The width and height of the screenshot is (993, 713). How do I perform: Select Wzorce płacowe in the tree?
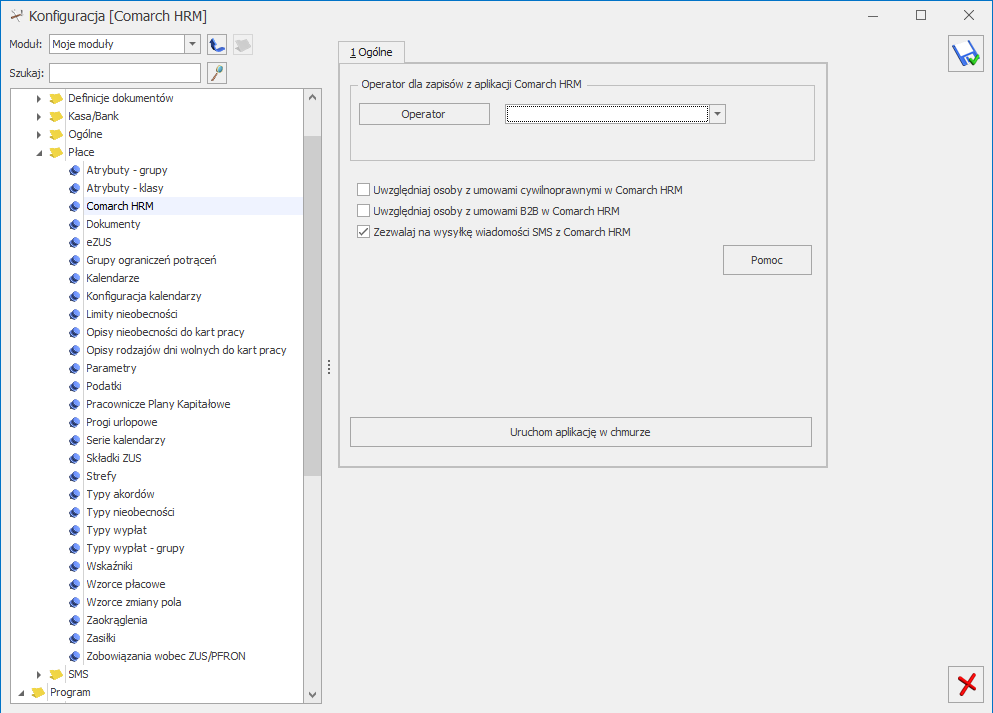pos(125,584)
